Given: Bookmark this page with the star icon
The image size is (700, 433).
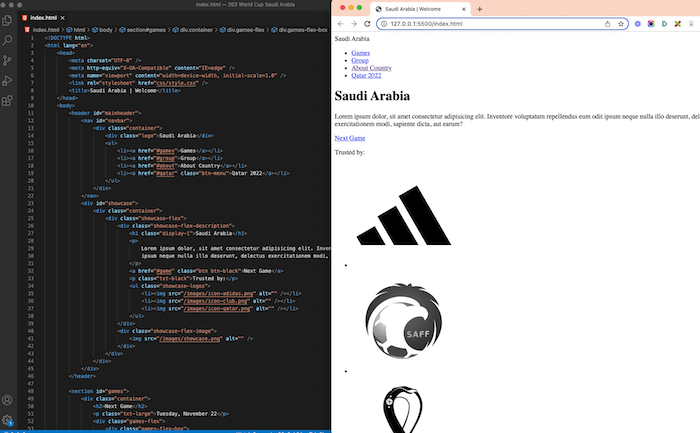Looking at the screenshot, I should point(621,24).
